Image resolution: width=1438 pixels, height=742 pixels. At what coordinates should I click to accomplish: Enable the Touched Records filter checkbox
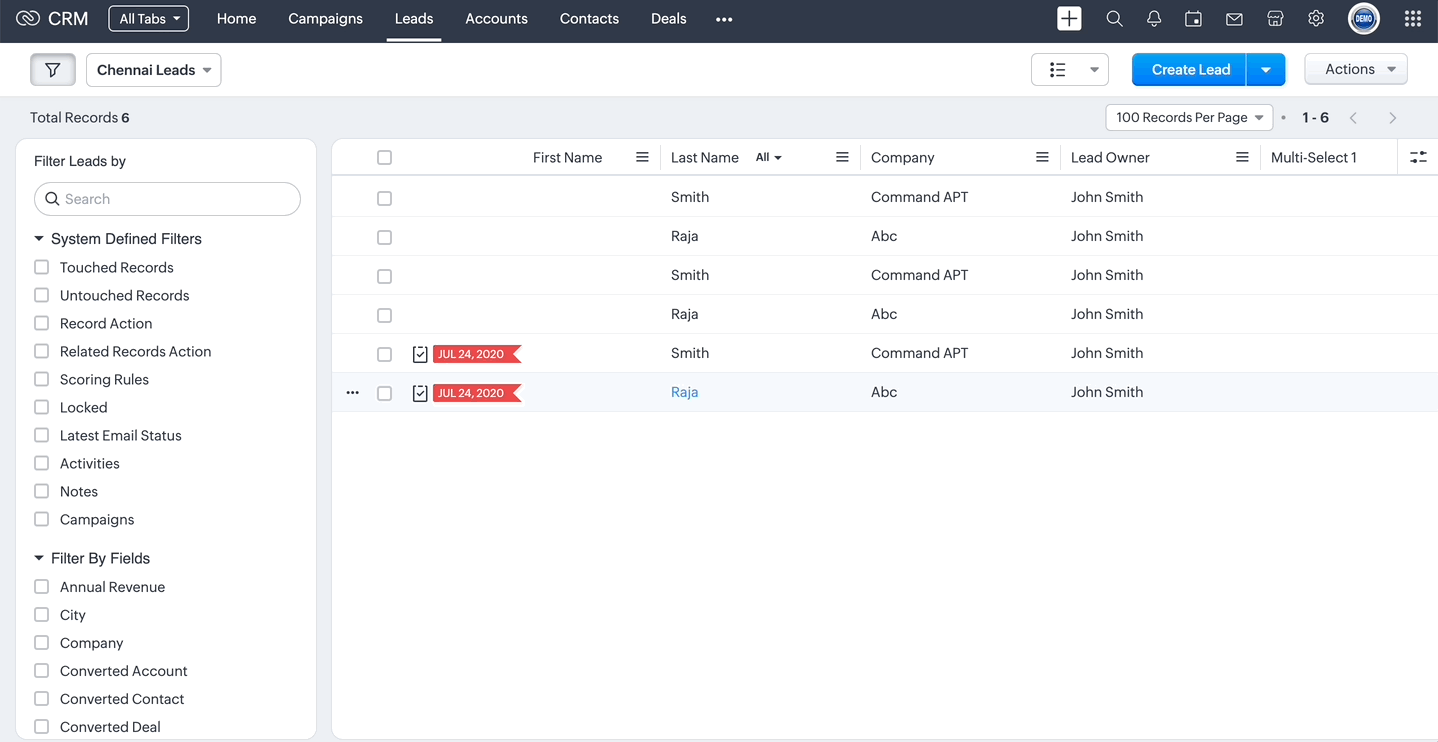click(x=42, y=267)
